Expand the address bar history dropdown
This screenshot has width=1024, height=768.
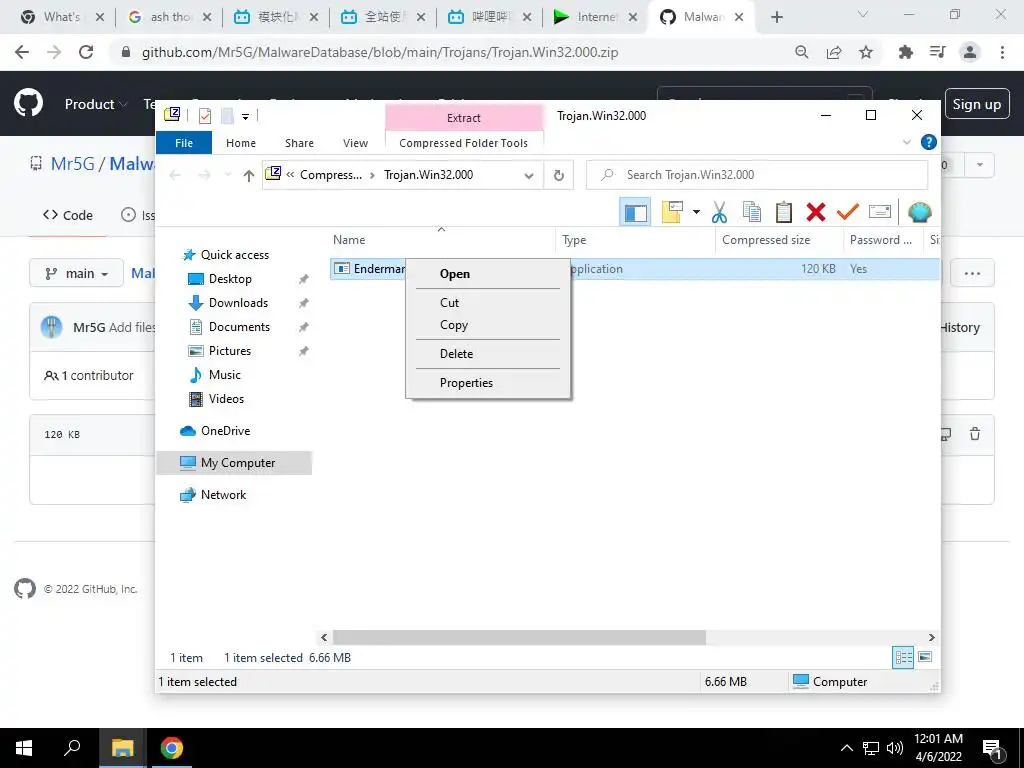(529, 175)
